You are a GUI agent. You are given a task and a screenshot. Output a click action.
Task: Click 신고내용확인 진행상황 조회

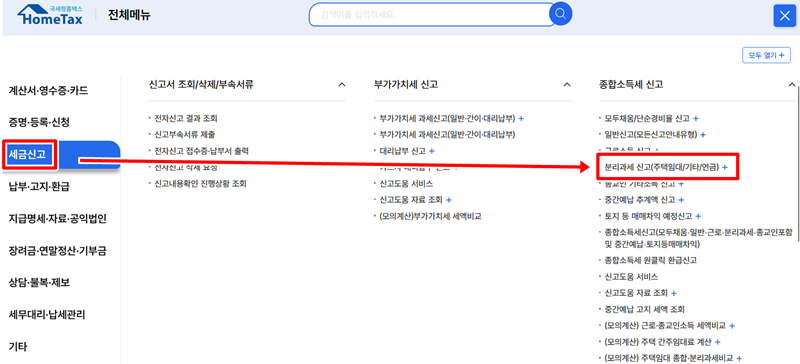pyautogui.click(x=201, y=183)
